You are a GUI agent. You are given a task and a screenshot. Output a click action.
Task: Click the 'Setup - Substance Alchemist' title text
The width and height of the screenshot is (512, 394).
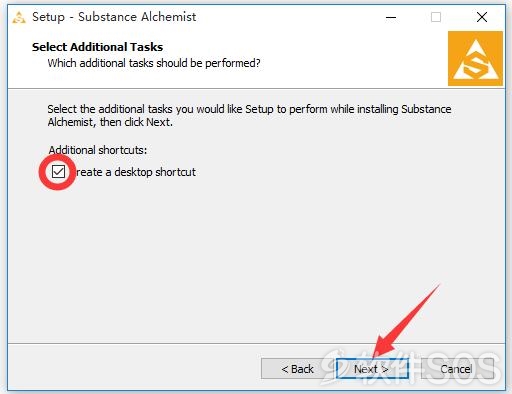(114, 17)
